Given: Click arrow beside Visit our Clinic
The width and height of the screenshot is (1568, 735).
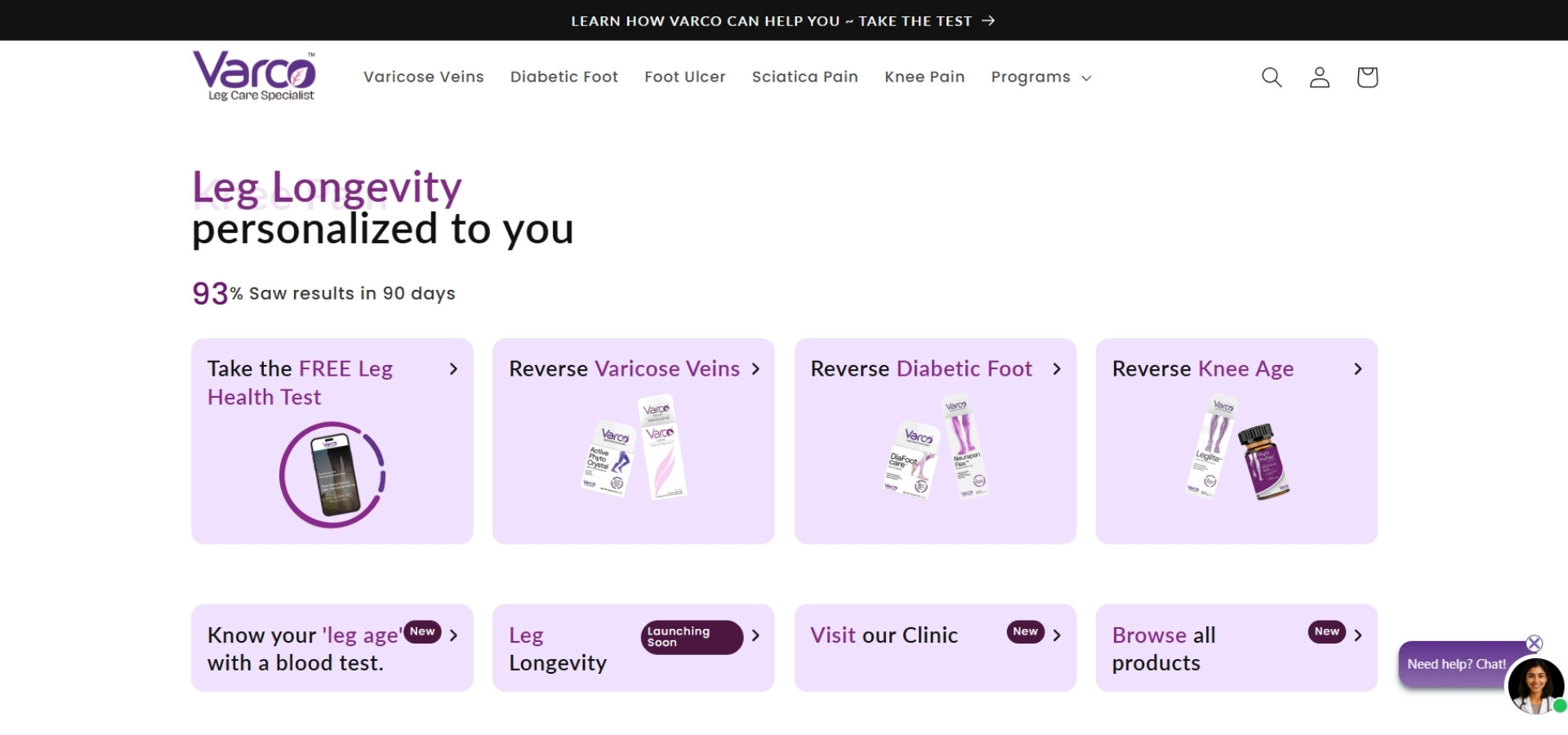Looking at the screenshot, I should pos(1057,635).
